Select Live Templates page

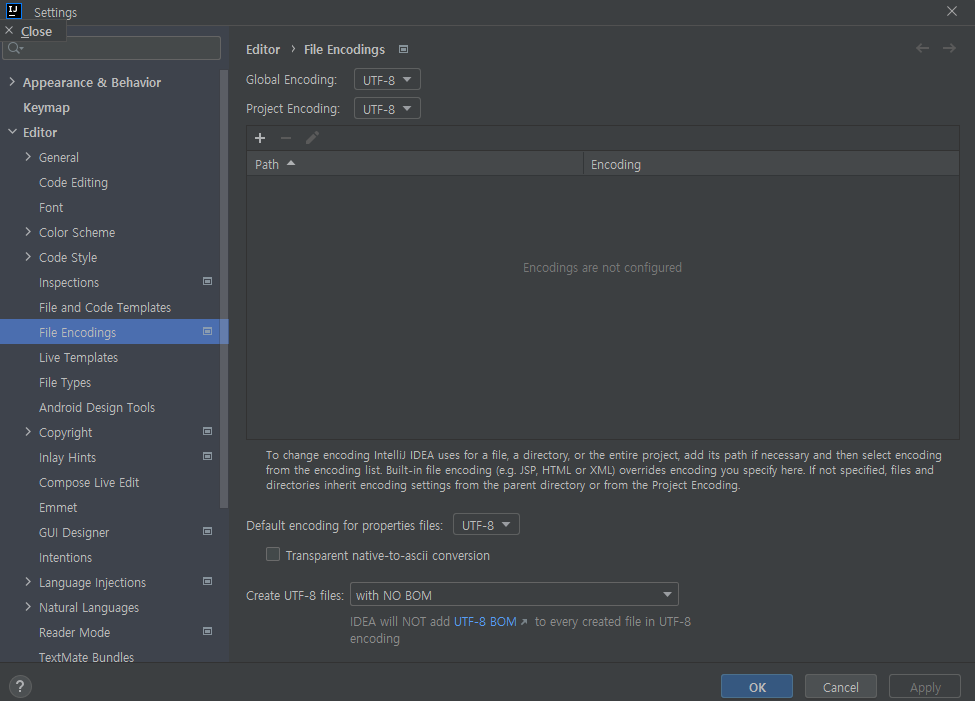click(x=78, y=357)
